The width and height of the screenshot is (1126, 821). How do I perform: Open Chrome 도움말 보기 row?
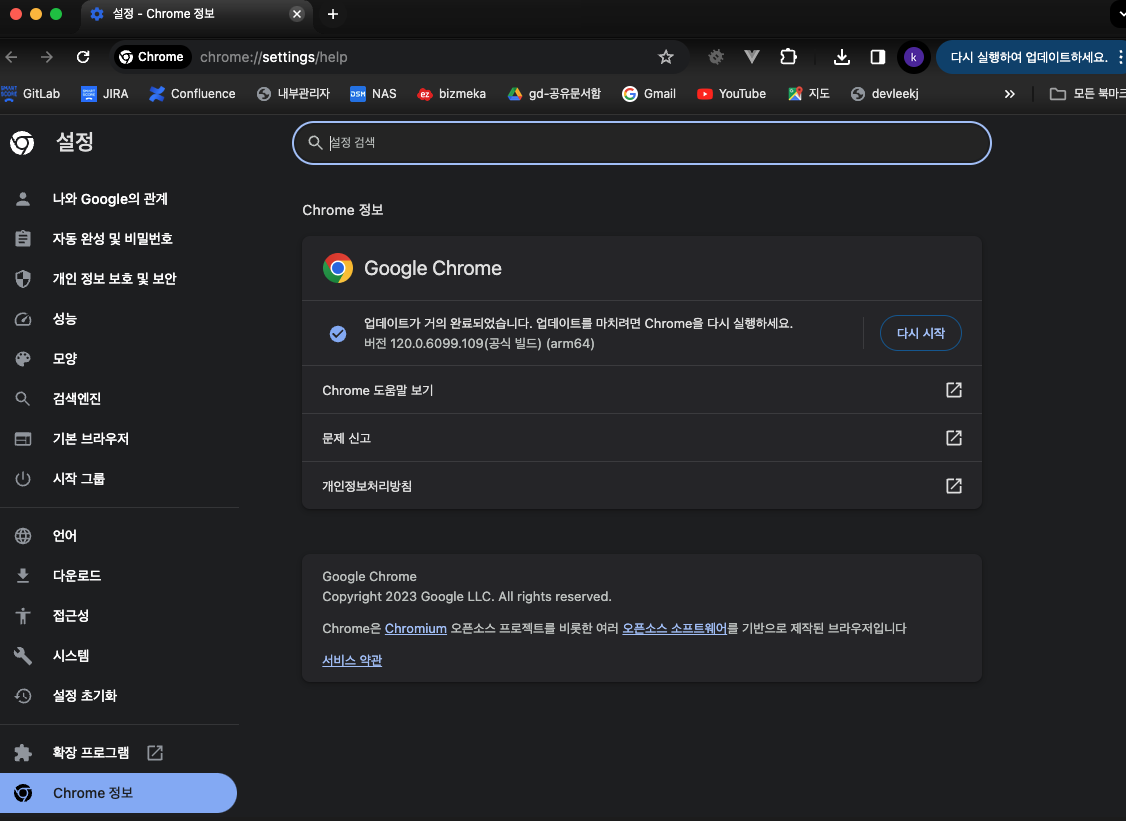641,390
